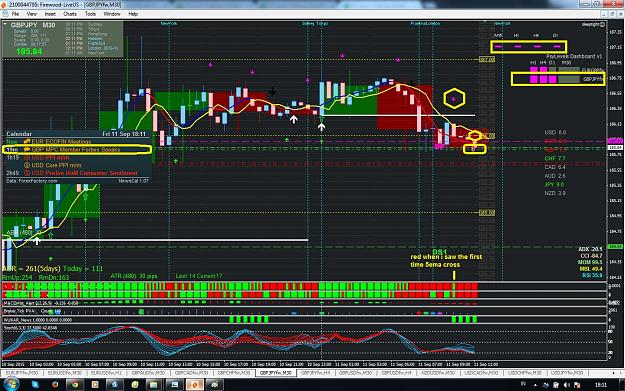Switch to the GBPCHFfw,M30 chart tab
The image size is (625, 391).
point(234,373)
